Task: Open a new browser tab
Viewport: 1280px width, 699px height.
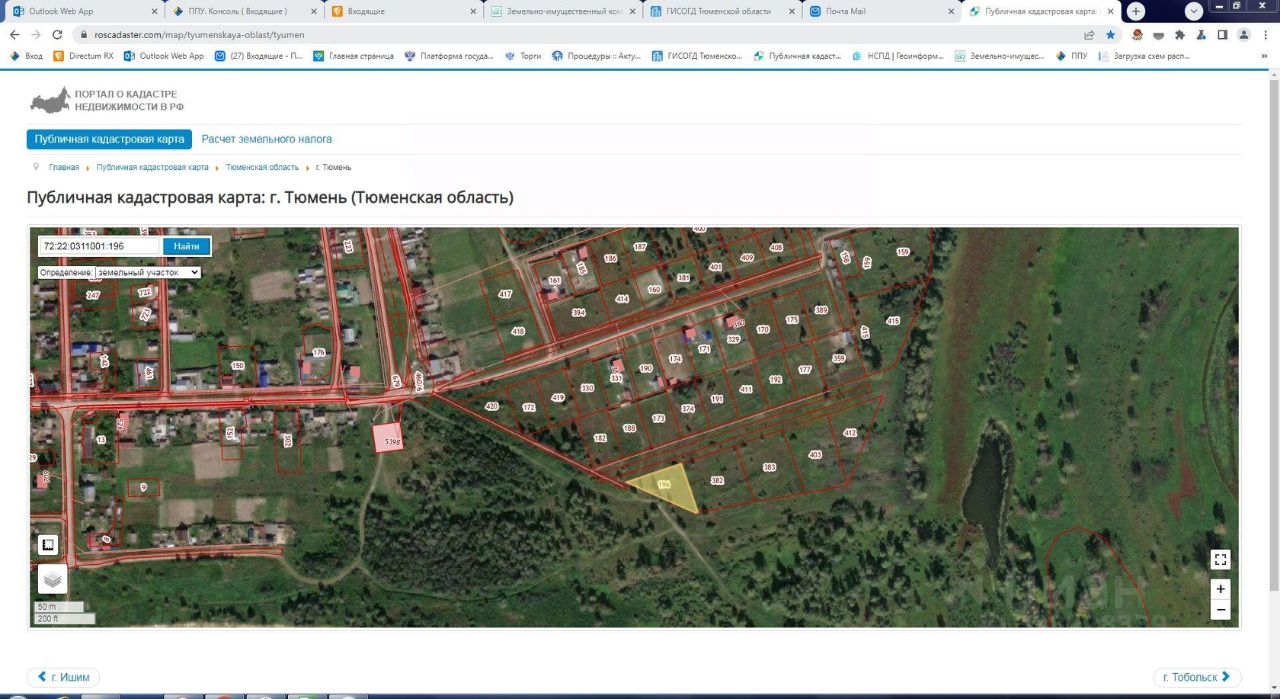Action: point(1136,11)
